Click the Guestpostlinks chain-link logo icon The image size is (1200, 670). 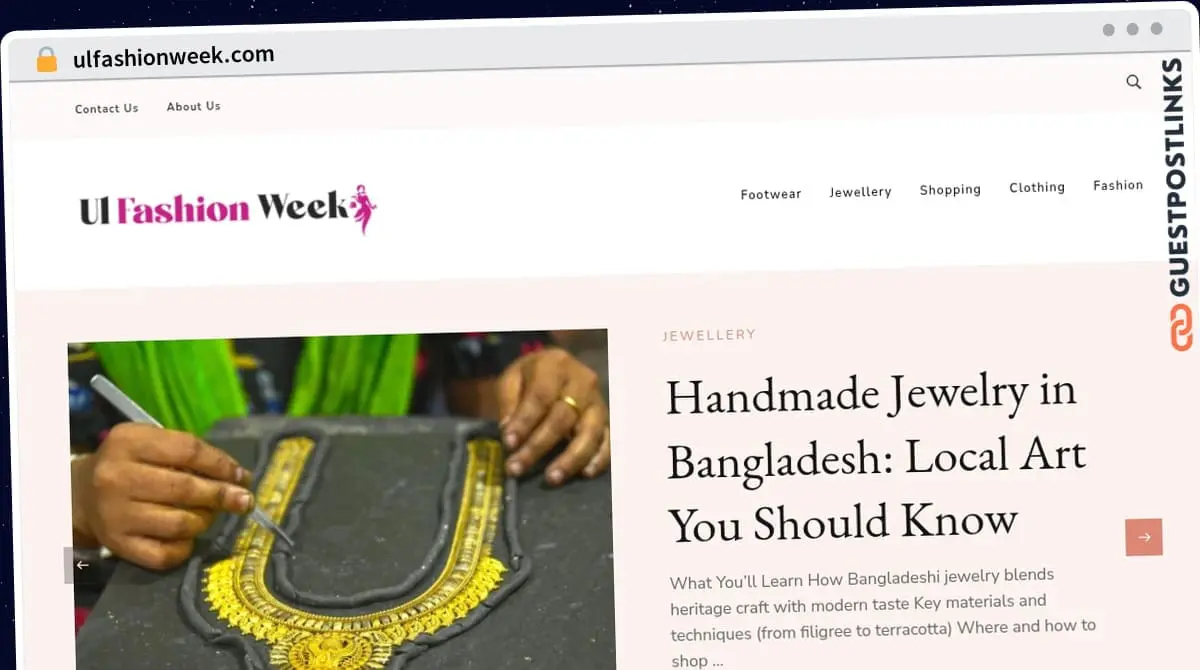point(1181,328)
